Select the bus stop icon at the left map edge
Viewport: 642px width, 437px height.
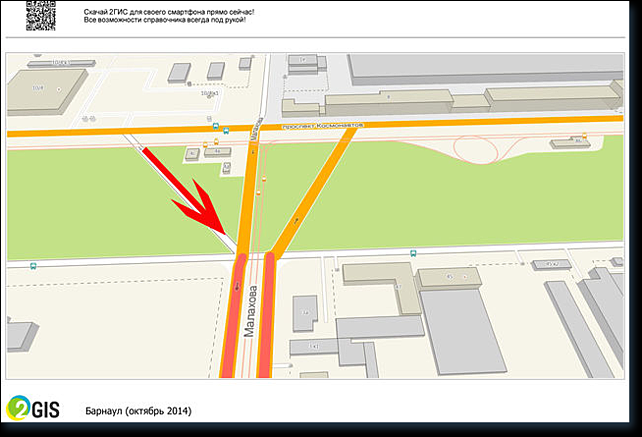(x=34, y=266)
